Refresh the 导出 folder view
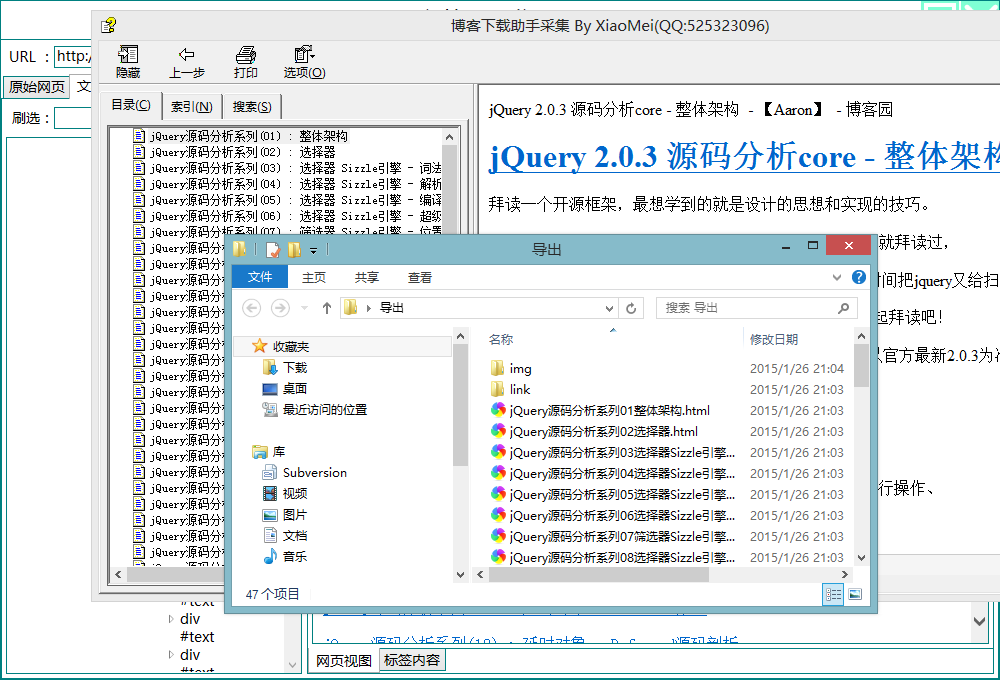 click(x=631, y=308)
